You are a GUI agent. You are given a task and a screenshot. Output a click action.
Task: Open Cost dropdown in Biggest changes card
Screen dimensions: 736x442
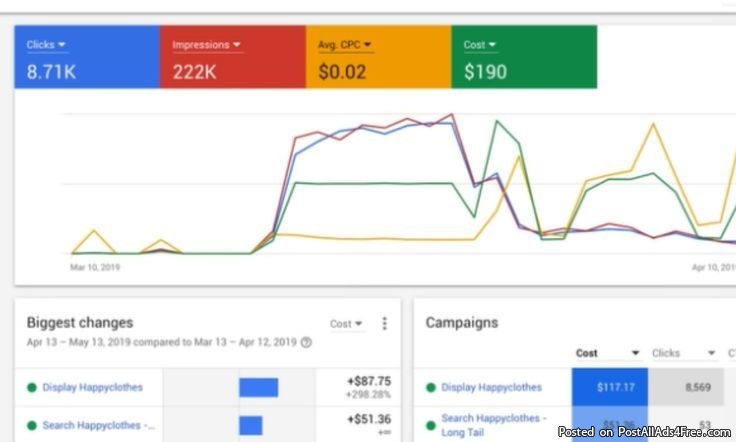pos(346,324)
